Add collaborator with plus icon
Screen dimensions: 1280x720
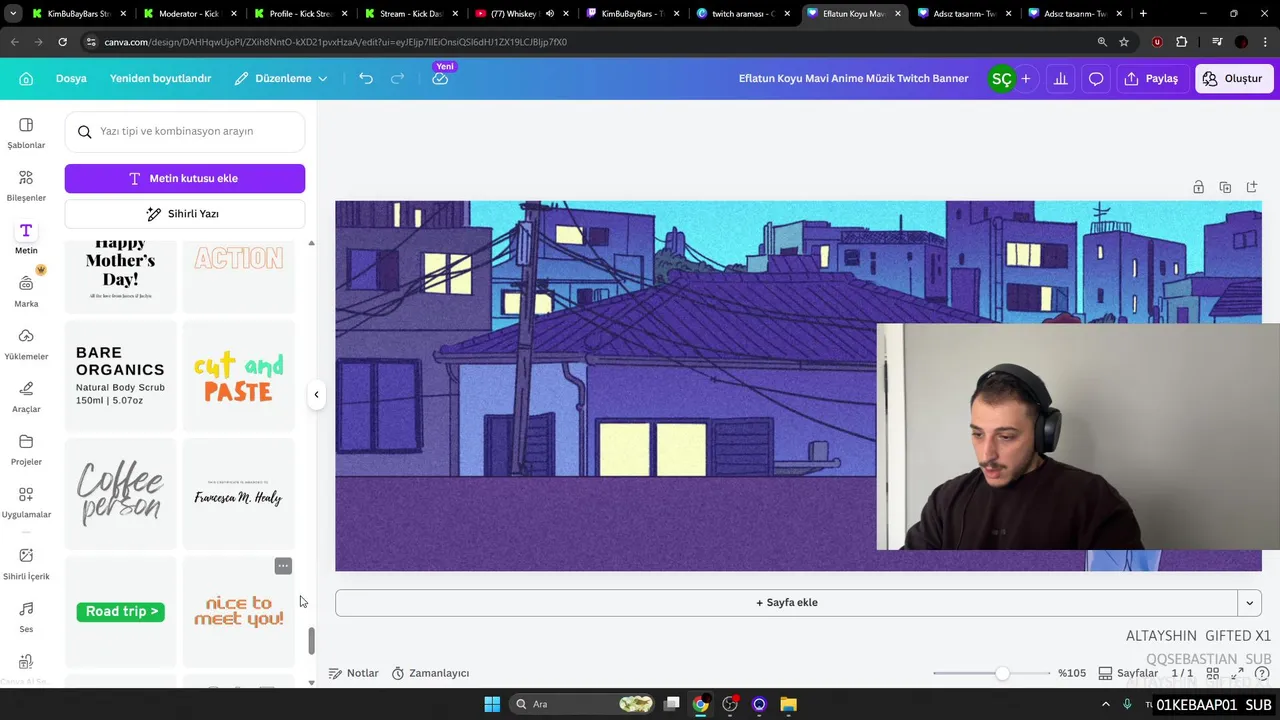point(1025,79)
